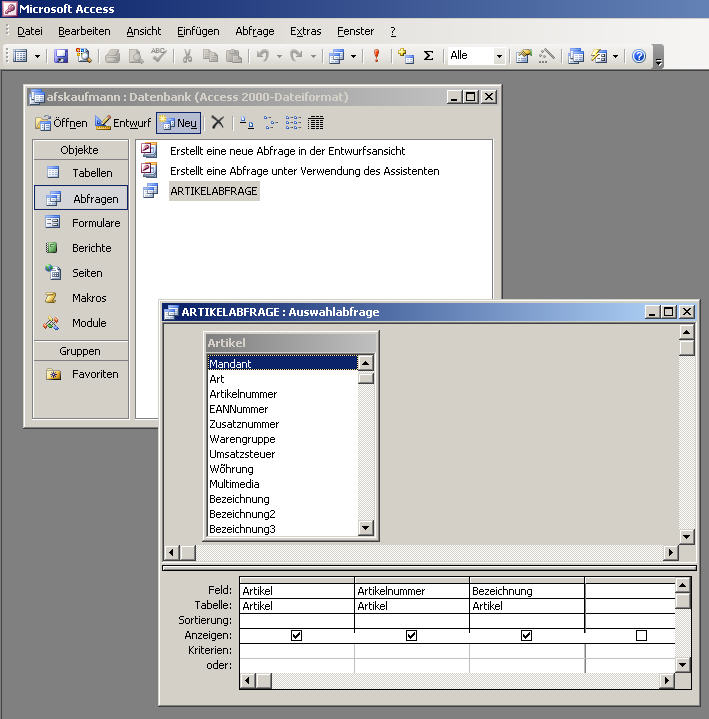This screenshot has width=709, height=719.
Task: Uncheck Anzeigen for the Artikelnummer column
Action: click(411, 635)
